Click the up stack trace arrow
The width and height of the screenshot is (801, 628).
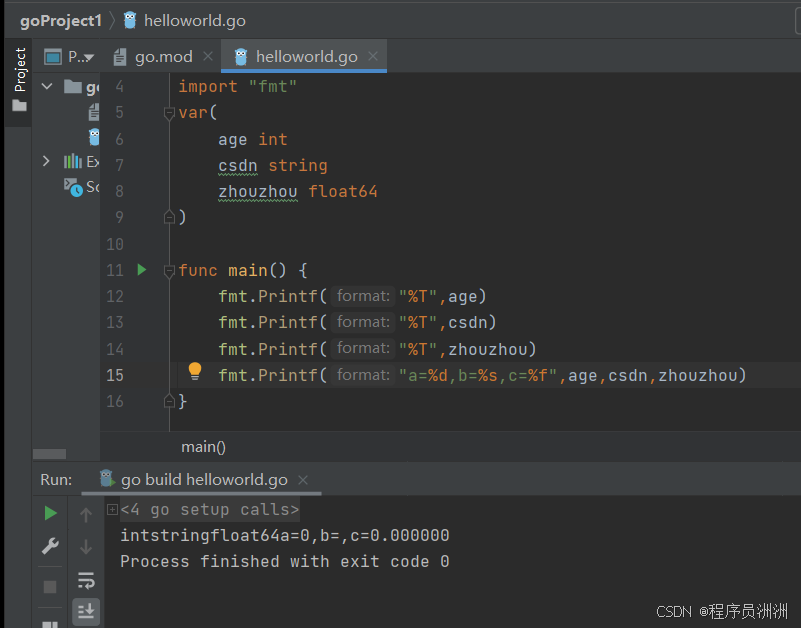[x=86, y=515]
